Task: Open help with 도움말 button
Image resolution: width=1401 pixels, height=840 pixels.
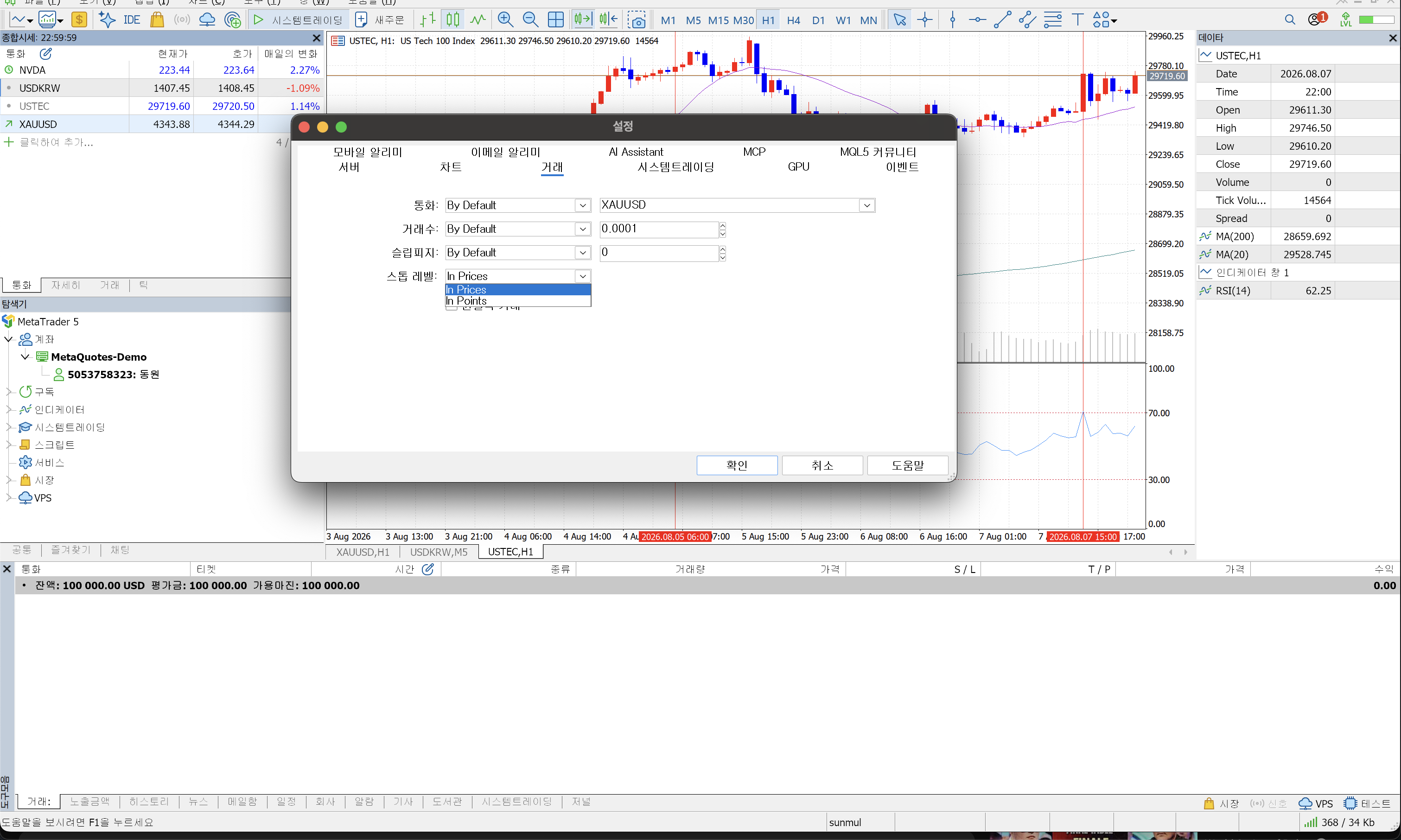Action: coord(908,465)
